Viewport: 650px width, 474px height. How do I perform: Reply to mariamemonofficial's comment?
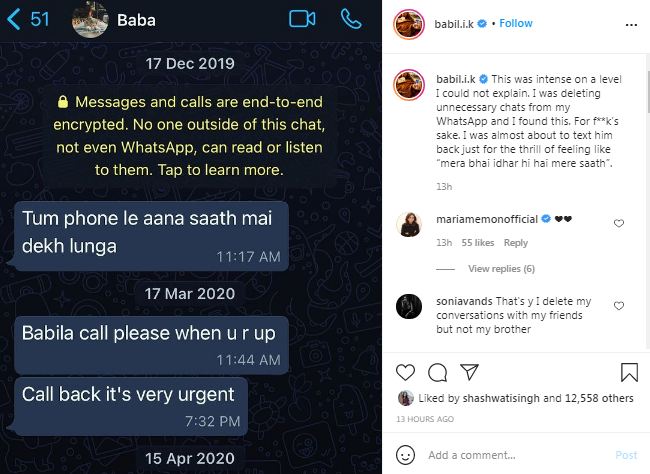point(516,243)
